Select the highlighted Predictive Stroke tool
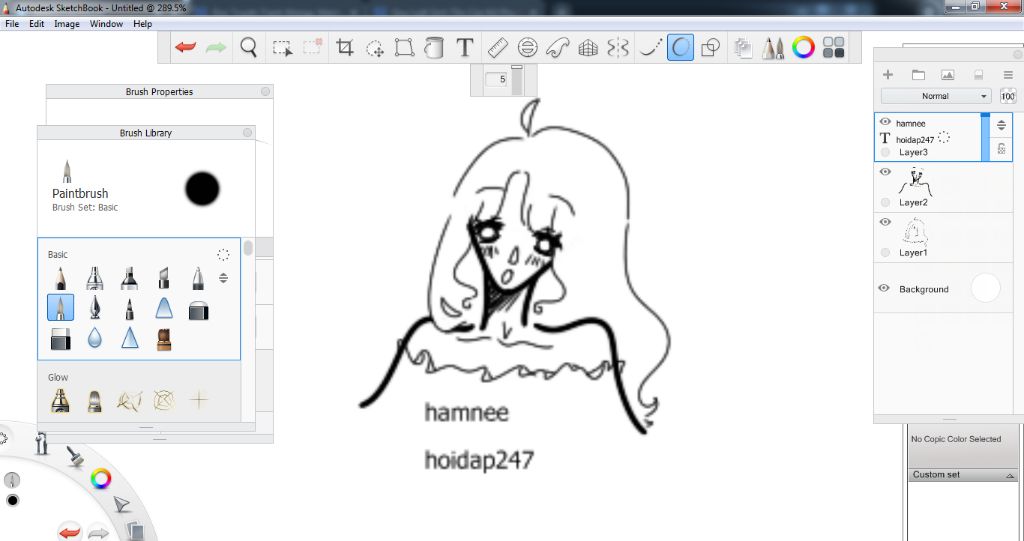 click(680, 48)
